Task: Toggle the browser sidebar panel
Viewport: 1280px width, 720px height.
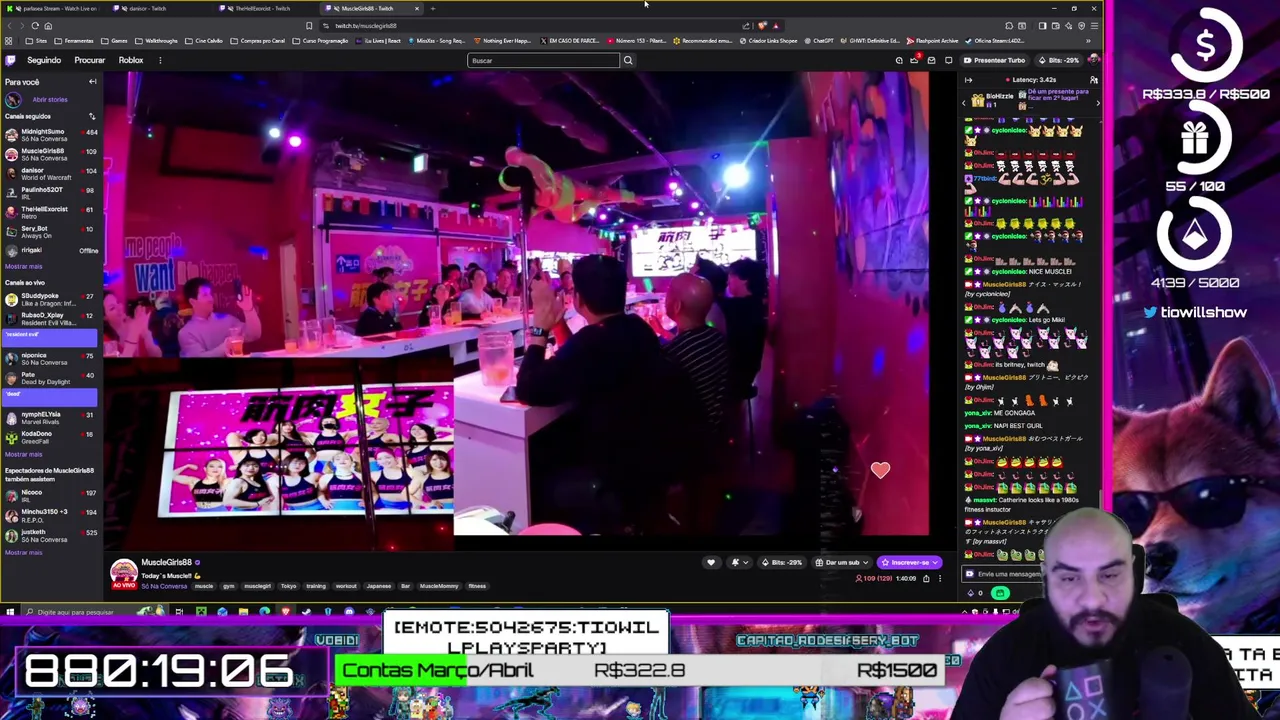Action: point(1042,26)
